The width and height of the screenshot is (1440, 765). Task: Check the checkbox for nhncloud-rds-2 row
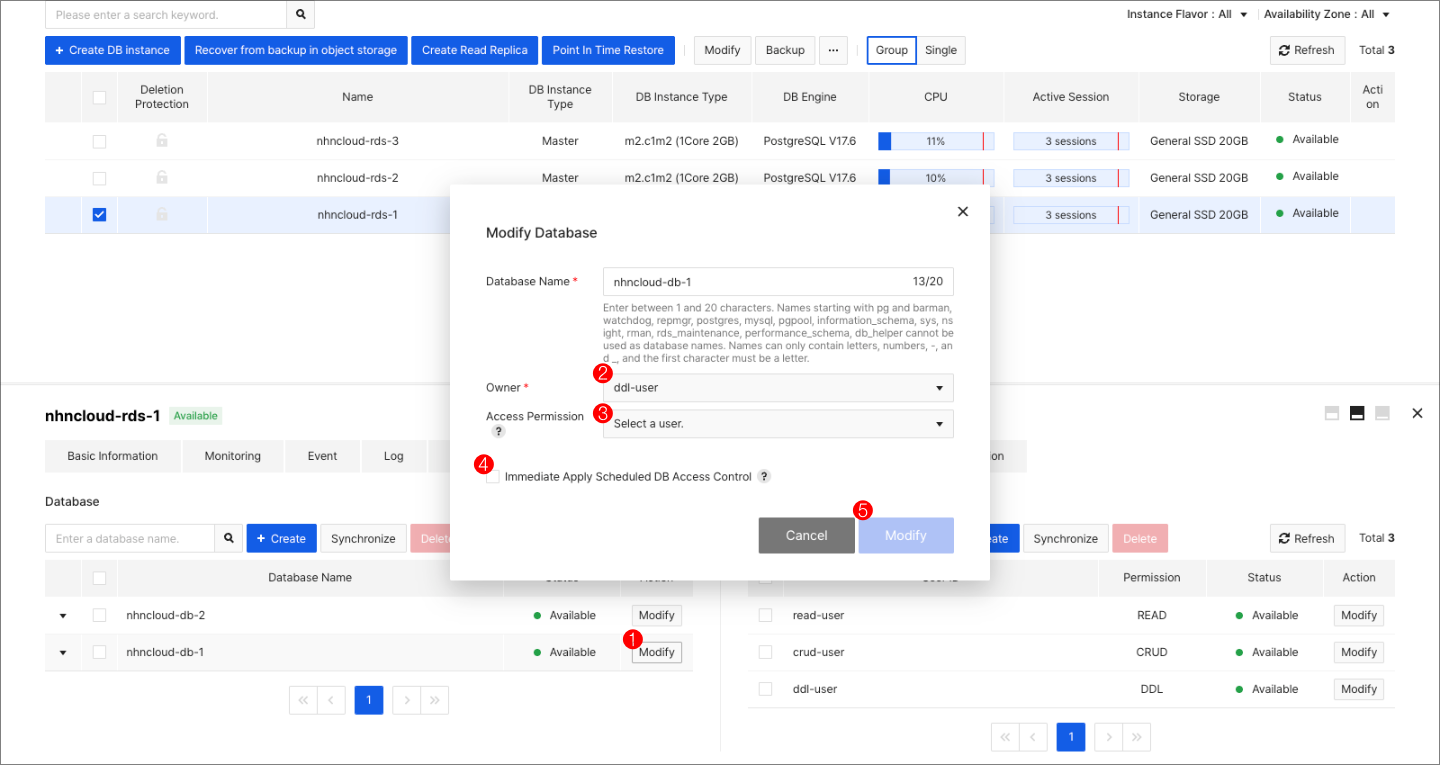(99, 177)
